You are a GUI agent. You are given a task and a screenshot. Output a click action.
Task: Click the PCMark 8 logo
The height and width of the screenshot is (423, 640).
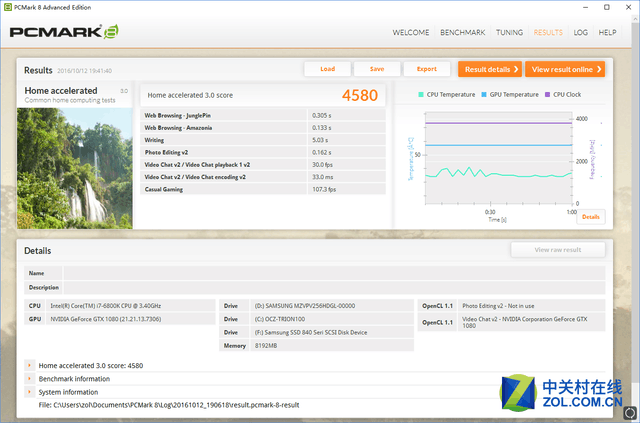[x=64, y=32]
